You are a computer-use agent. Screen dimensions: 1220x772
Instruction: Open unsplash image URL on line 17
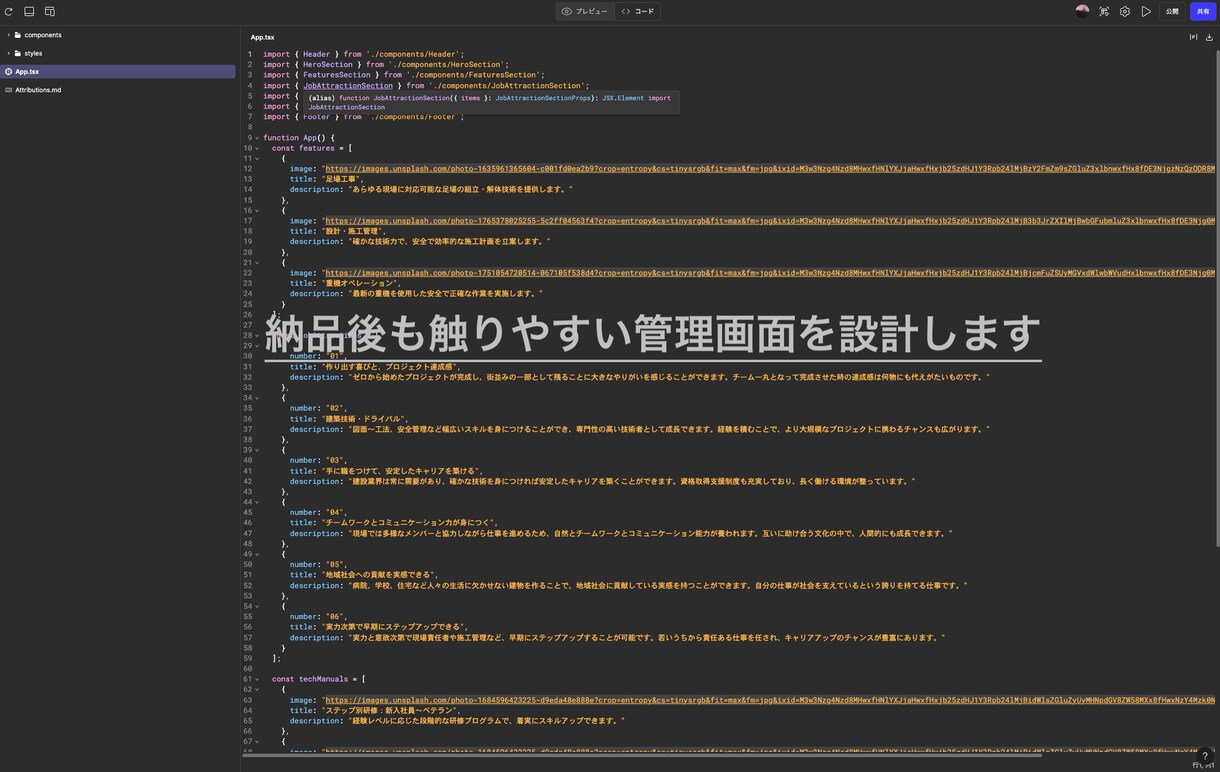(x=770, y=221)
